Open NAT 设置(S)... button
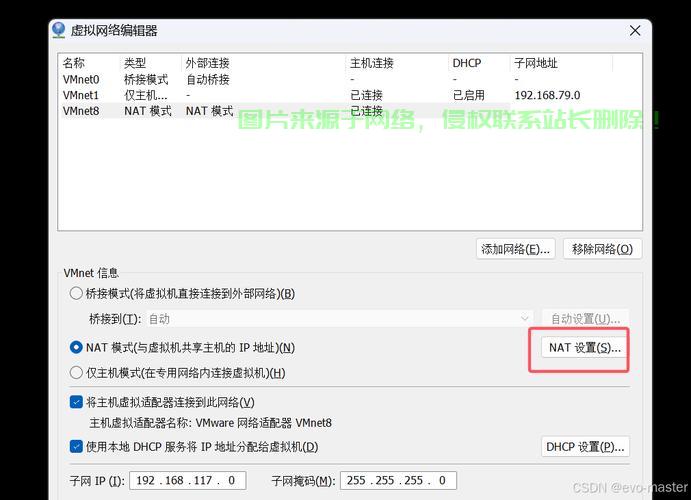 (584, 348)
